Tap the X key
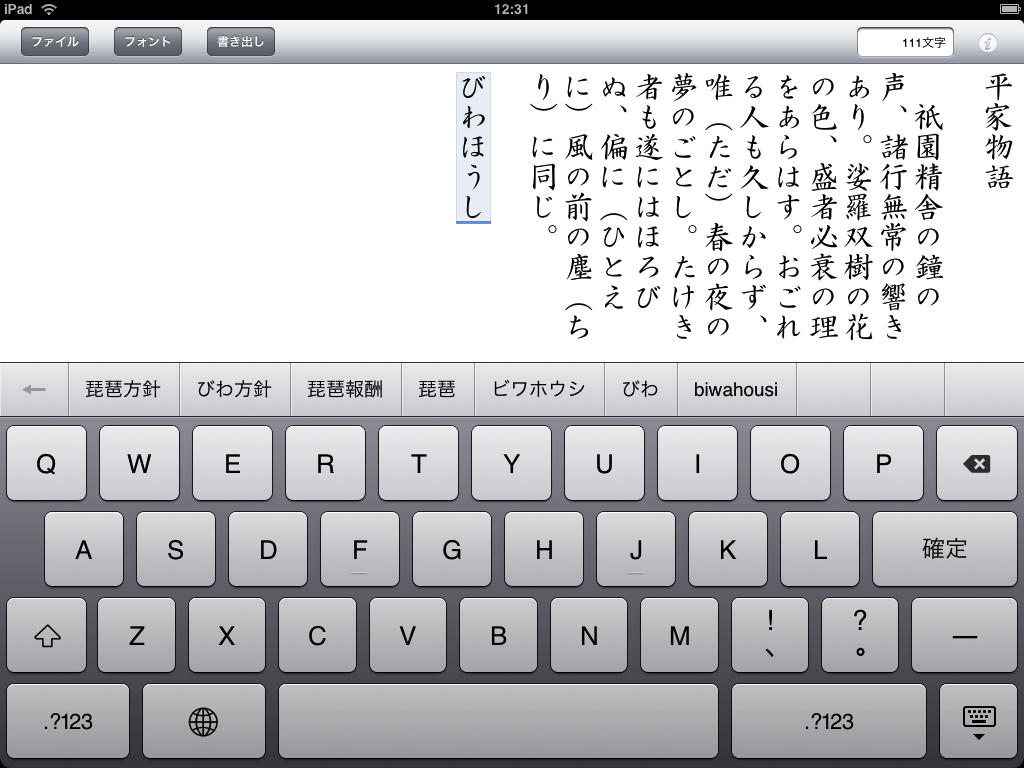Viewport: 1024px width, 768px height. click(227, 635)
